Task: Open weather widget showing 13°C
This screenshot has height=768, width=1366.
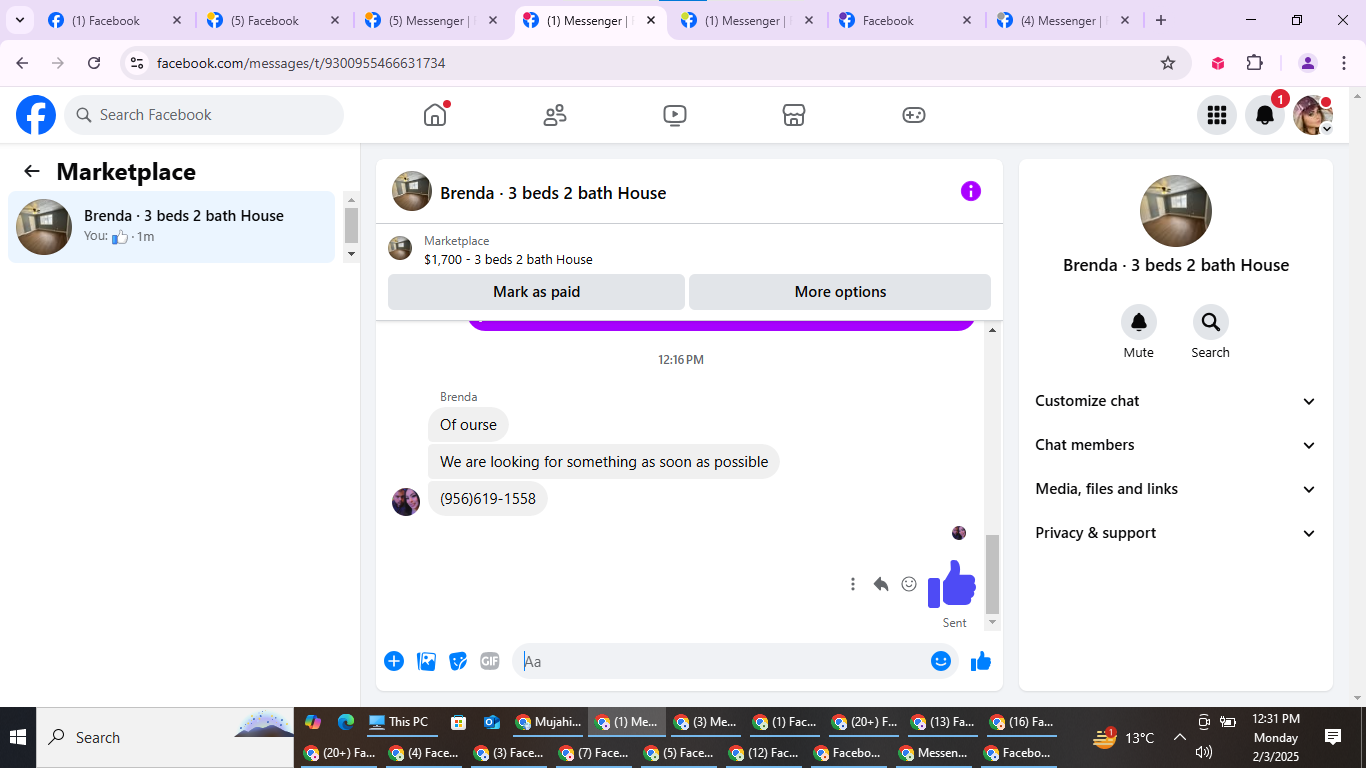Action: coord(1124,738)
